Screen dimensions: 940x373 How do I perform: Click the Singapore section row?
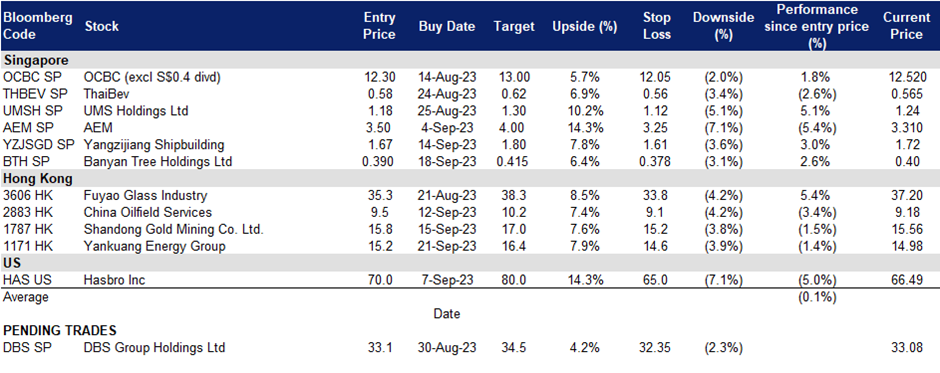[470, 60]
